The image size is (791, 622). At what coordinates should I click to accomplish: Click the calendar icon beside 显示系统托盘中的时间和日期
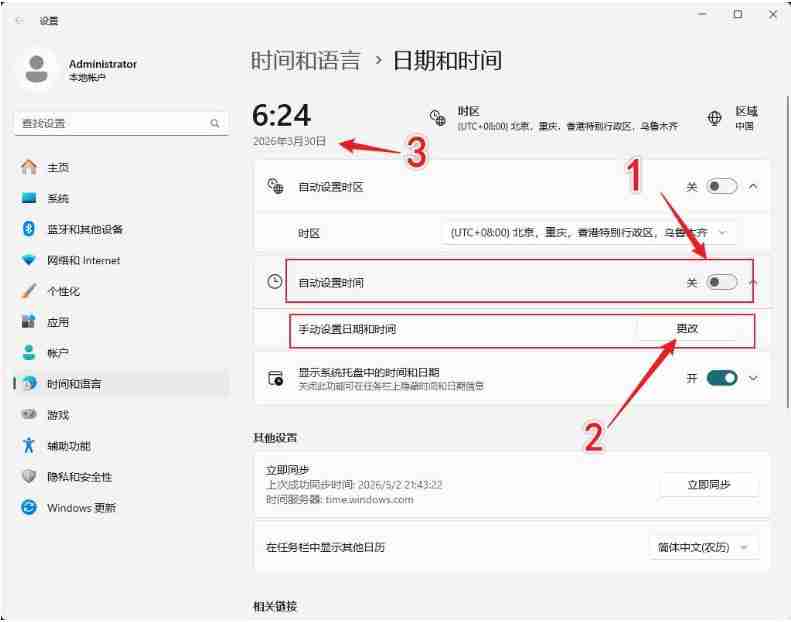275,378
